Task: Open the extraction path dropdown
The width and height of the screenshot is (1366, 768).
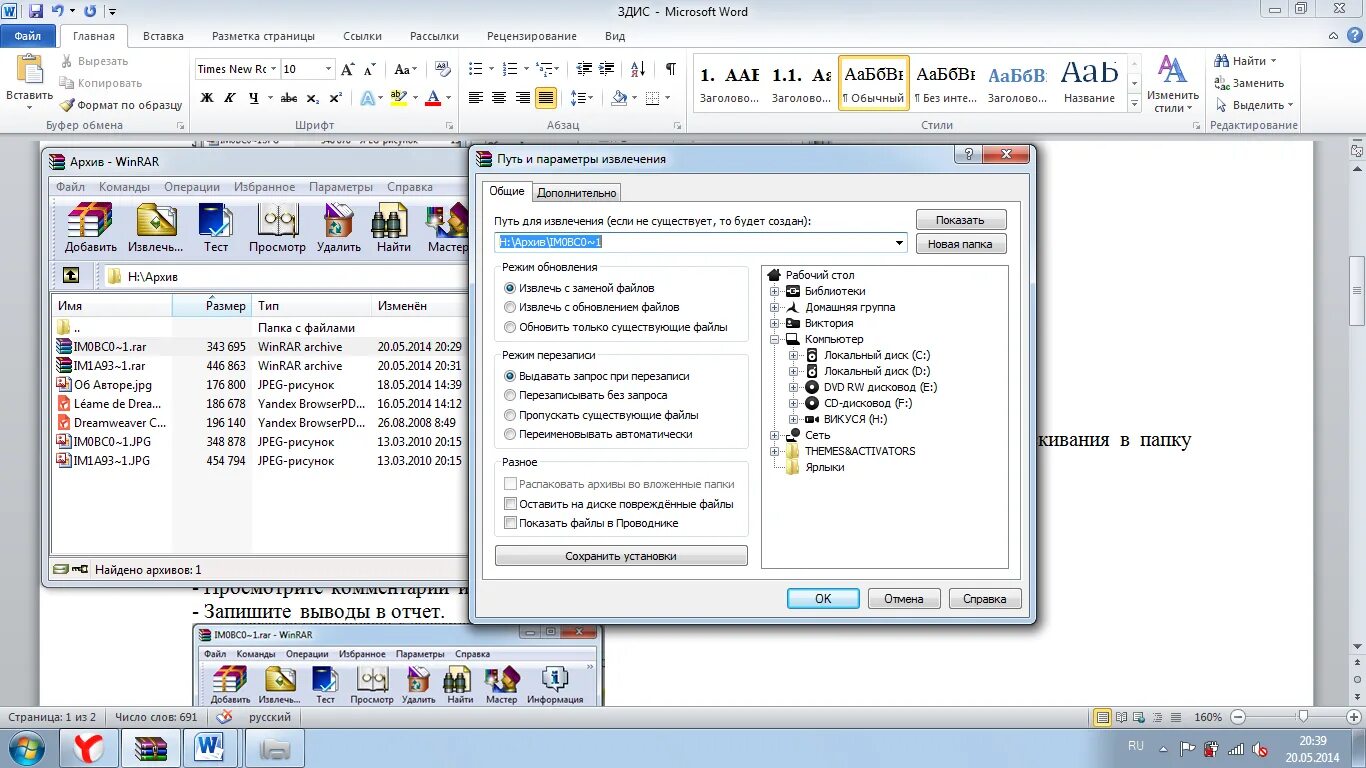Action: coord(899,242)
